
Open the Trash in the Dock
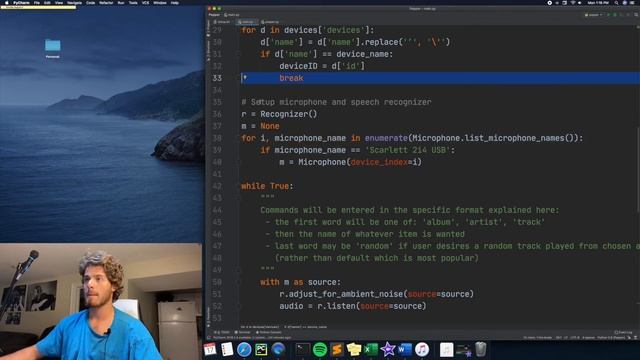(481, 350)
